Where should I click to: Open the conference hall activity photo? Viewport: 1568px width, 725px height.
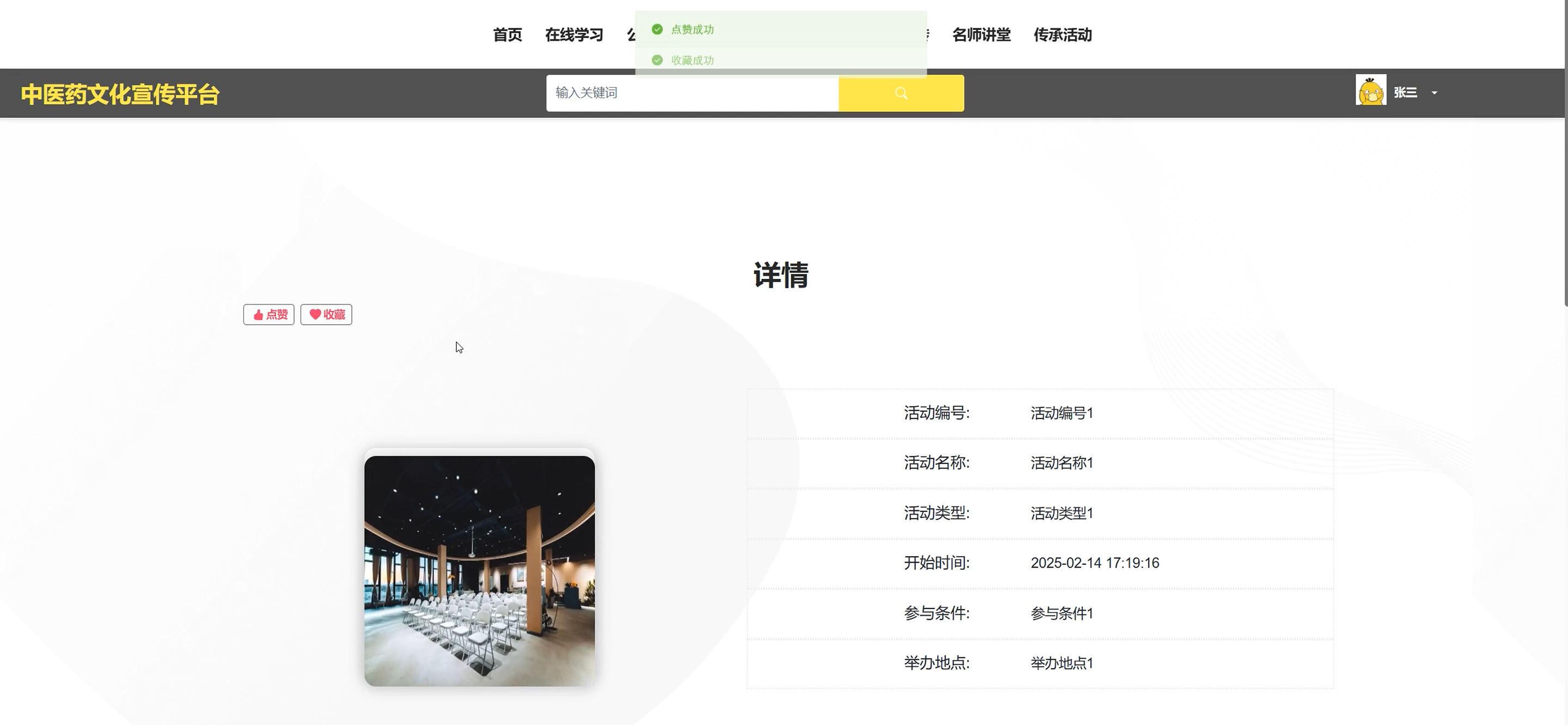tap(479, 570)
